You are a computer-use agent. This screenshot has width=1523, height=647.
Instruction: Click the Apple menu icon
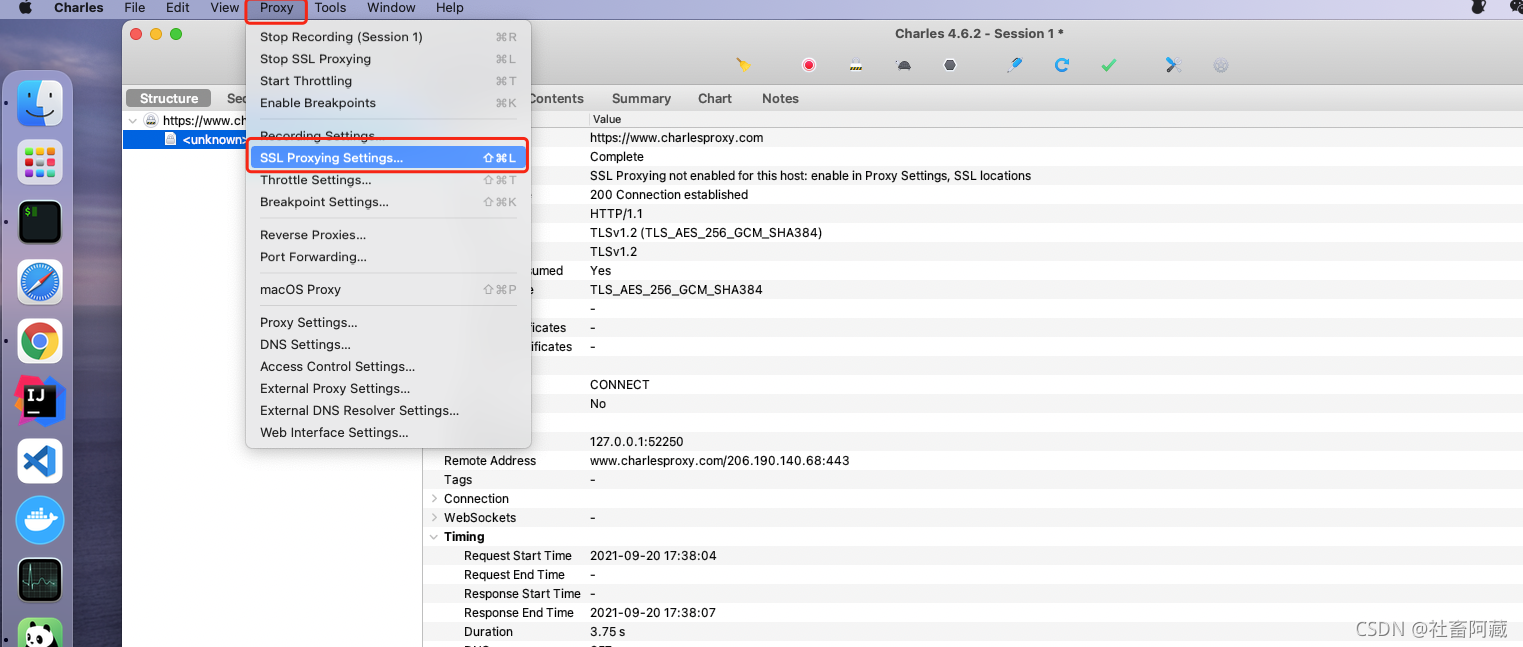click(25, 8)
